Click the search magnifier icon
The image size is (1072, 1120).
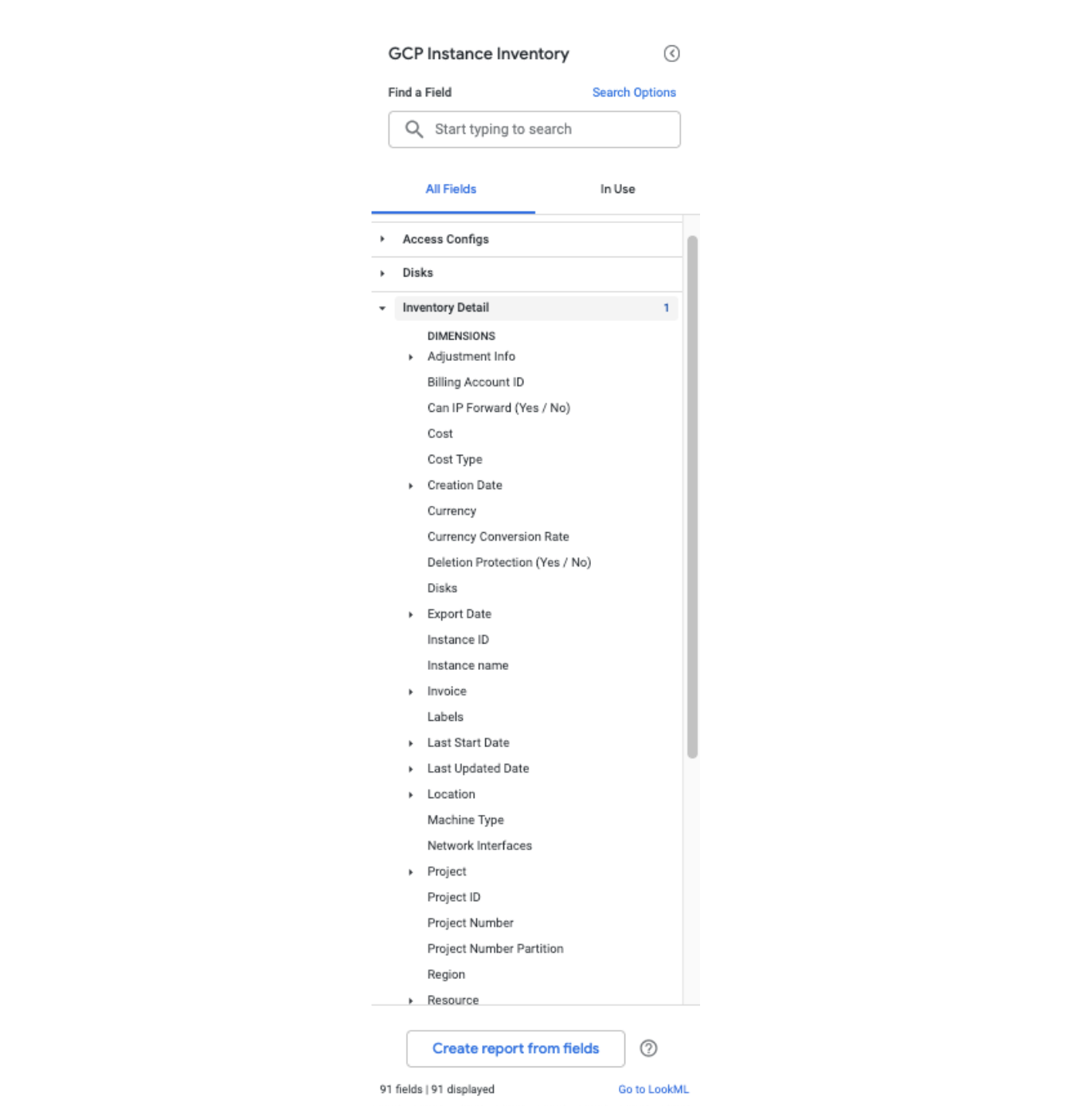[413, 129]
